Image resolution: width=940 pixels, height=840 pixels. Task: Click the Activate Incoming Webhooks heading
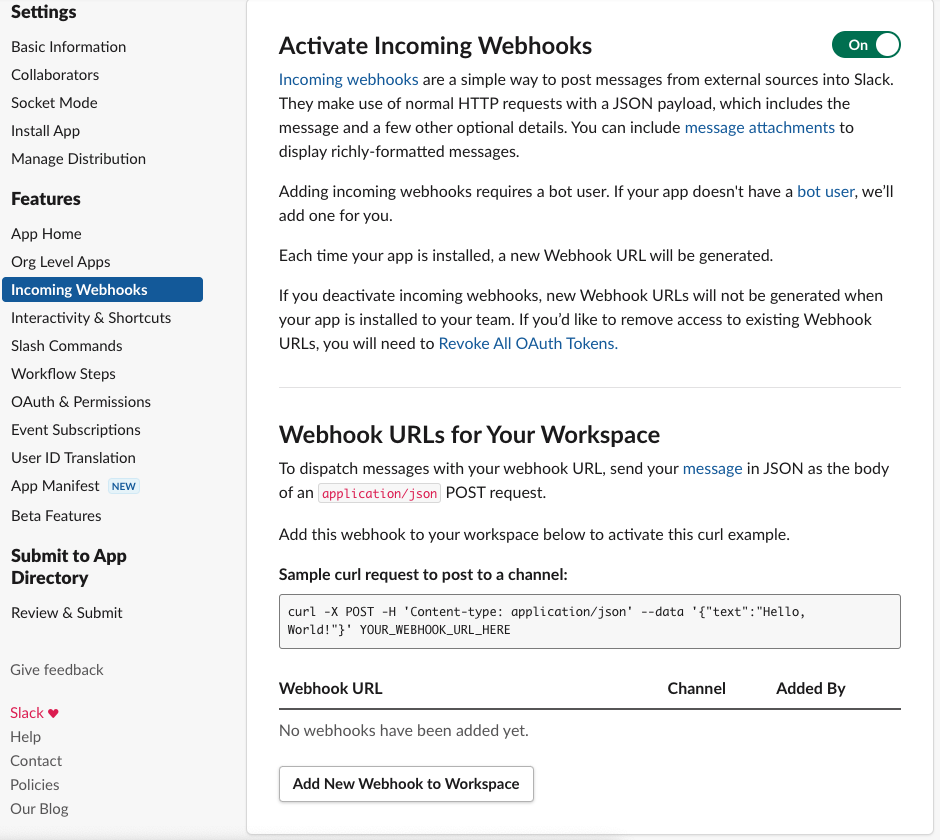(435, 46)
